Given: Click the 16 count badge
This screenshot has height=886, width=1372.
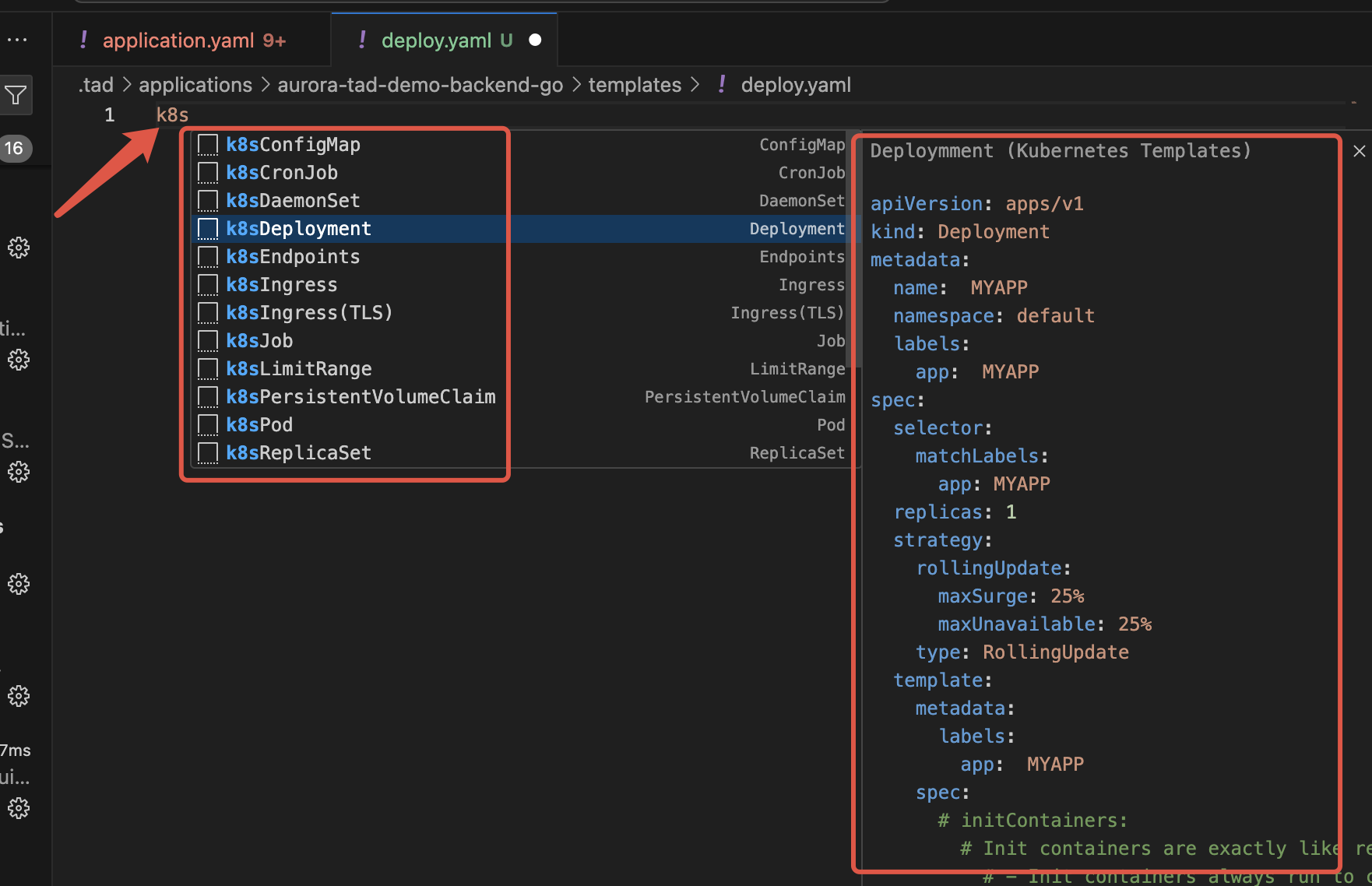Looking at the screenshot, I should (x=14, y=148).
